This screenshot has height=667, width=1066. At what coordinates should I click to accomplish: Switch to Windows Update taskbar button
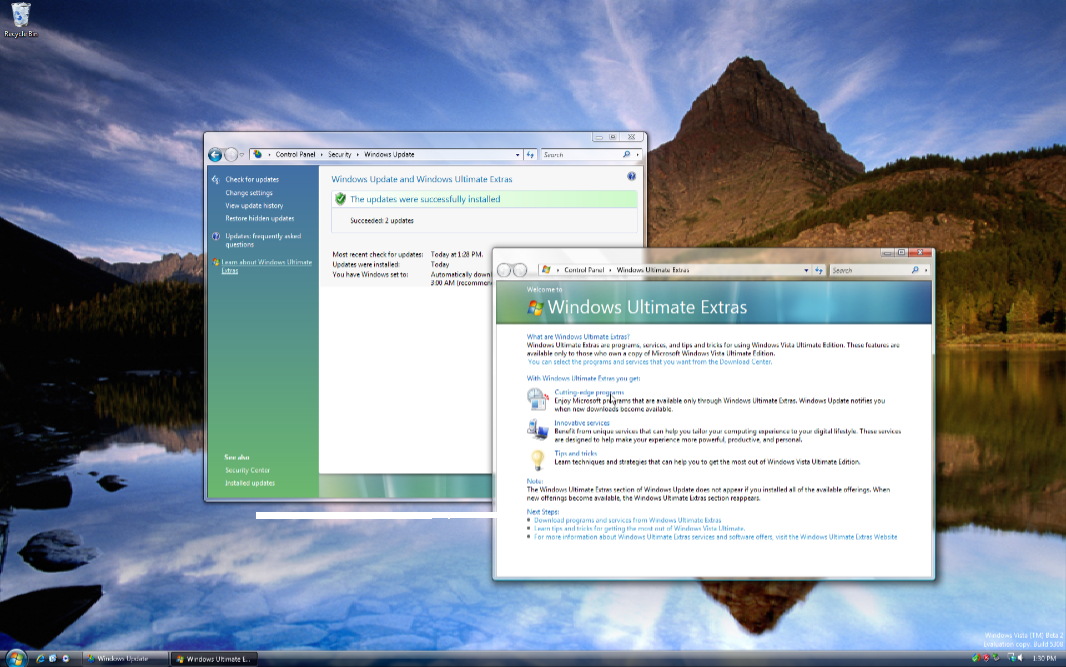click(124, 659)
